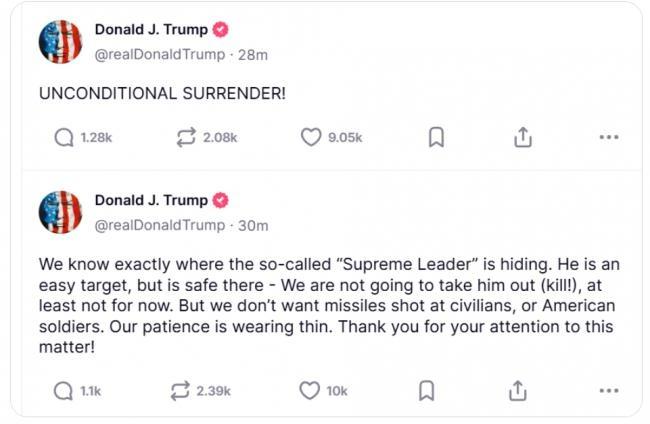650x424 pixels.
Task: Share the UNCONDITIONAL SURRENDER post
Action: click(522, 138)
